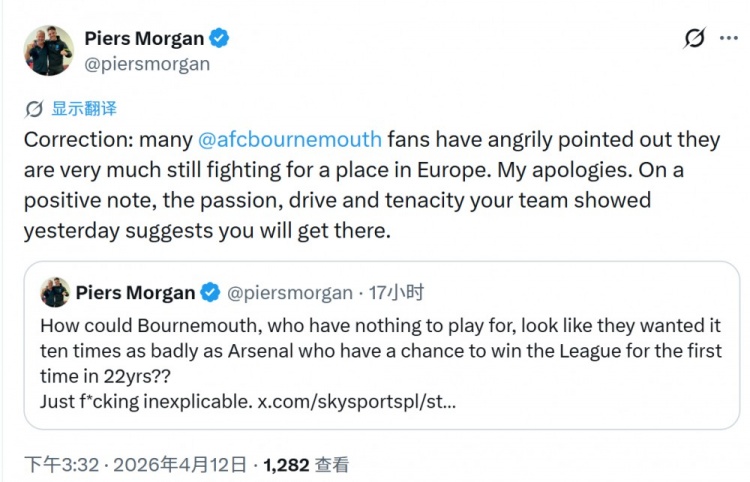Viewport: 750px width, 482px height.
Task: Open the @afcbournemouth mention
Action: pyautogui.click(x=290, y=140)
